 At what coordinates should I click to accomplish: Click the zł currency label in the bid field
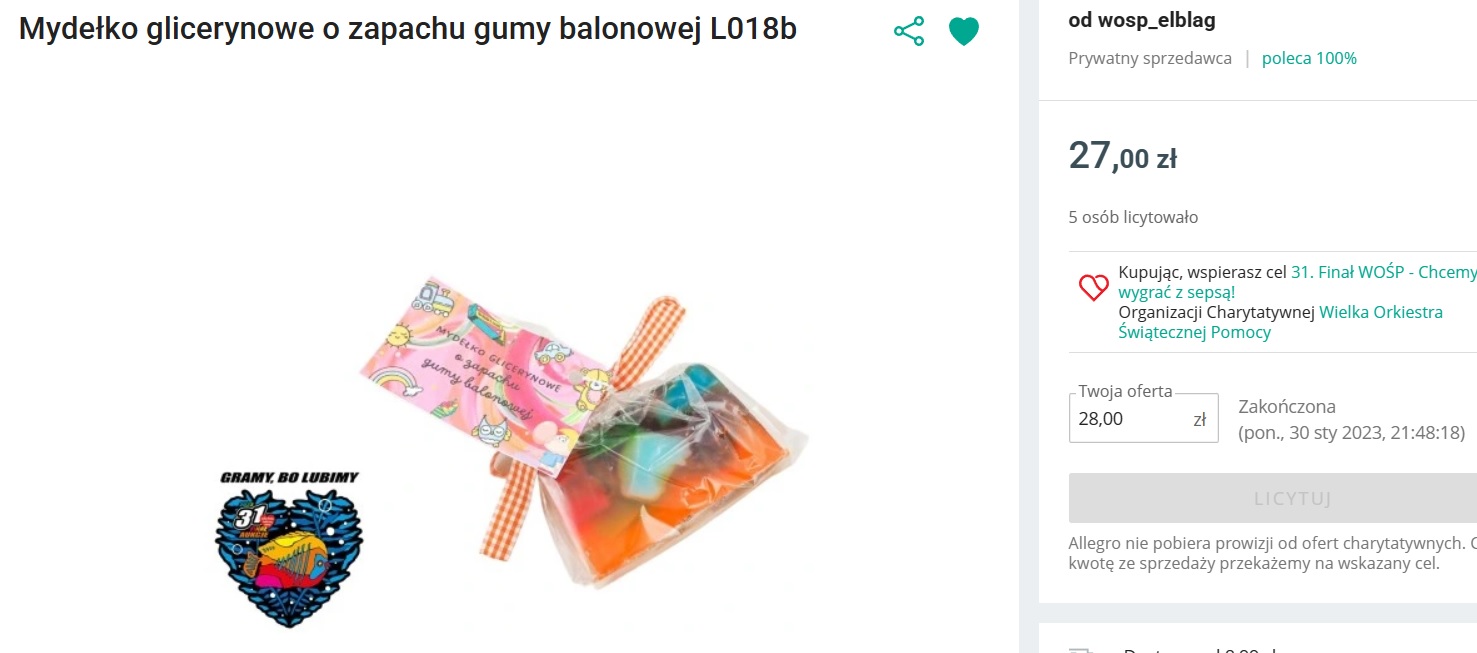click(x=1200, y=419)
